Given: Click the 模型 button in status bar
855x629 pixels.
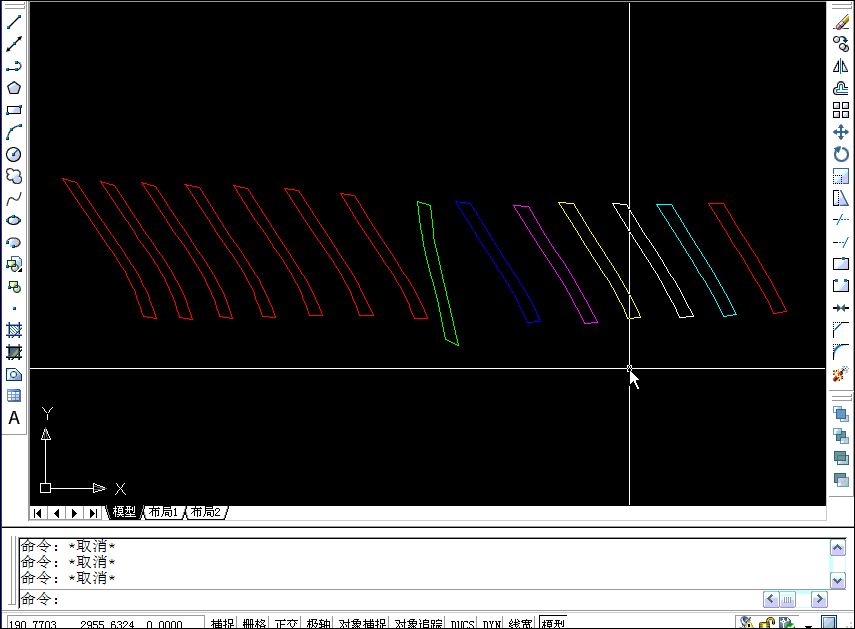Looking at the screenshot, I should click(557, 620).
